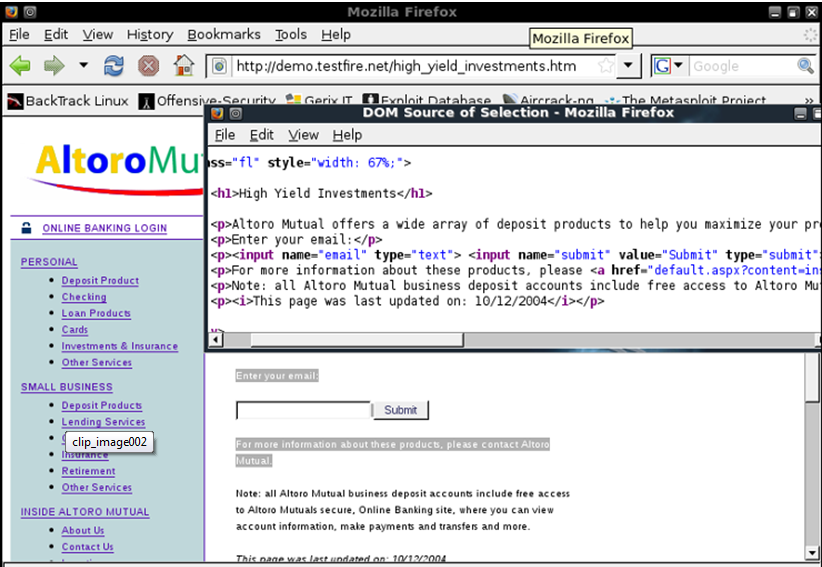Open the Google search engine dropdown
822x567 pixels.
[x=668, y=66]
